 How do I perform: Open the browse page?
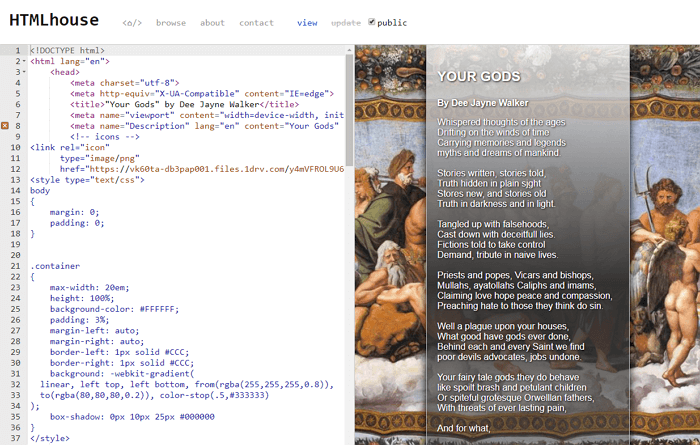[x=171, y=23]
